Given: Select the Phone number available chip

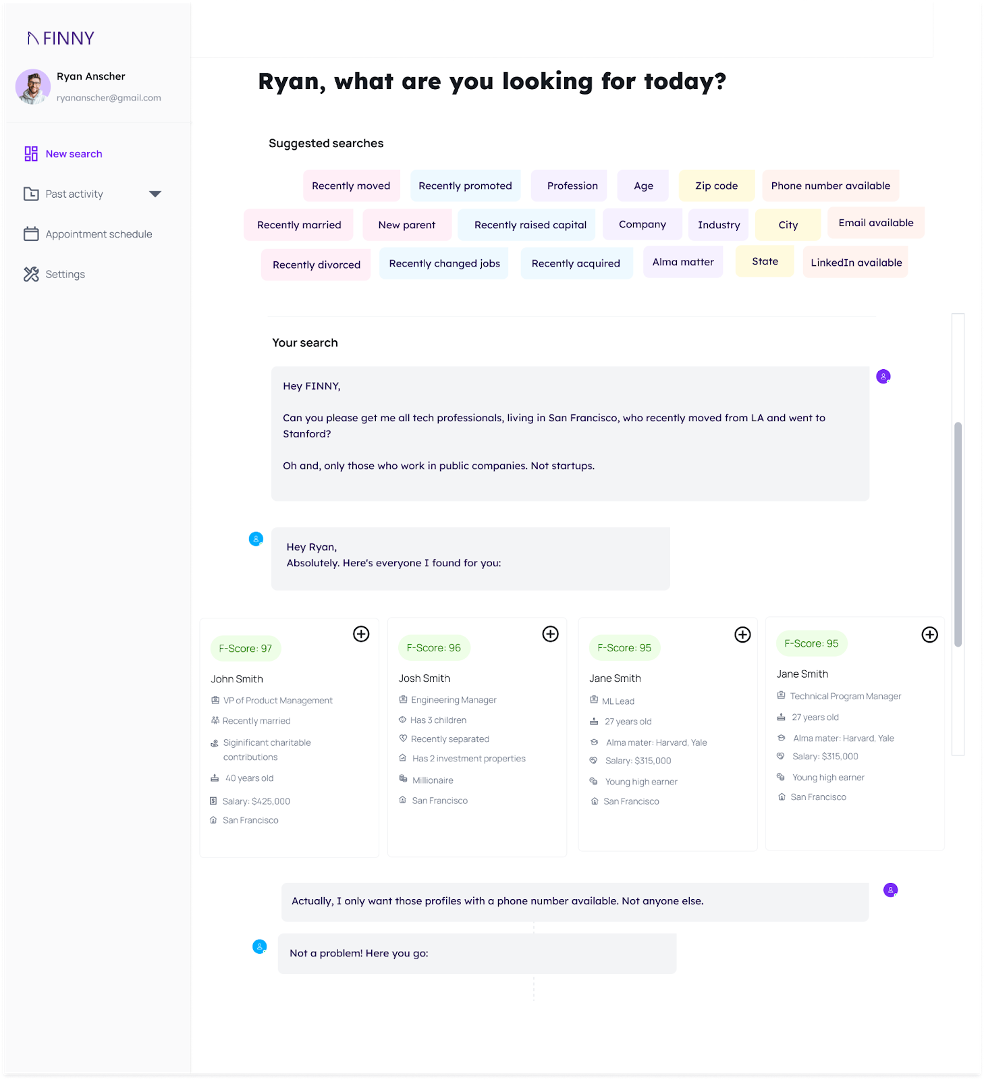Looking at the screenshot, I should click(x=830, y=186).
